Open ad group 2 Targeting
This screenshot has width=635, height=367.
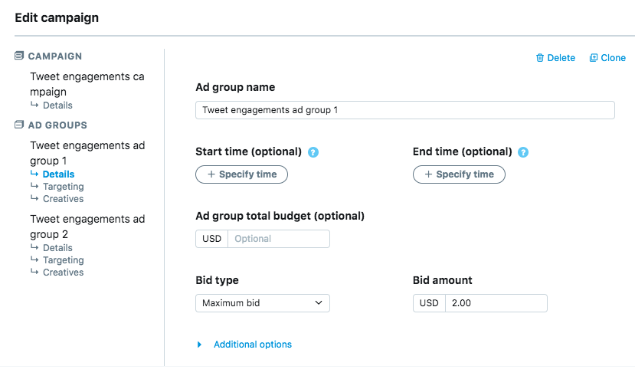tap(63, 260)
